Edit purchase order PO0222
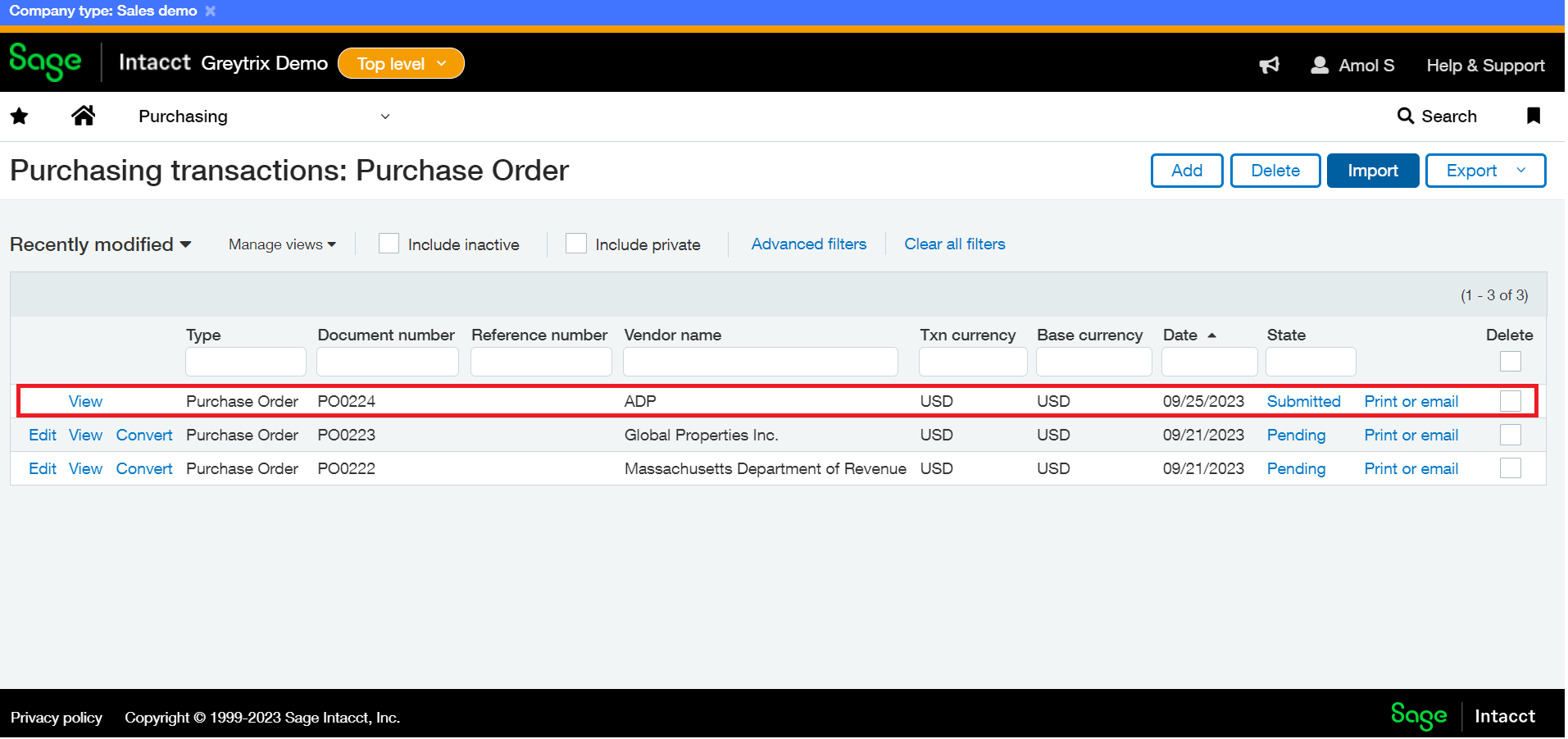Image resolution: width=1568 pixels, height=739 pixels. 43,468
